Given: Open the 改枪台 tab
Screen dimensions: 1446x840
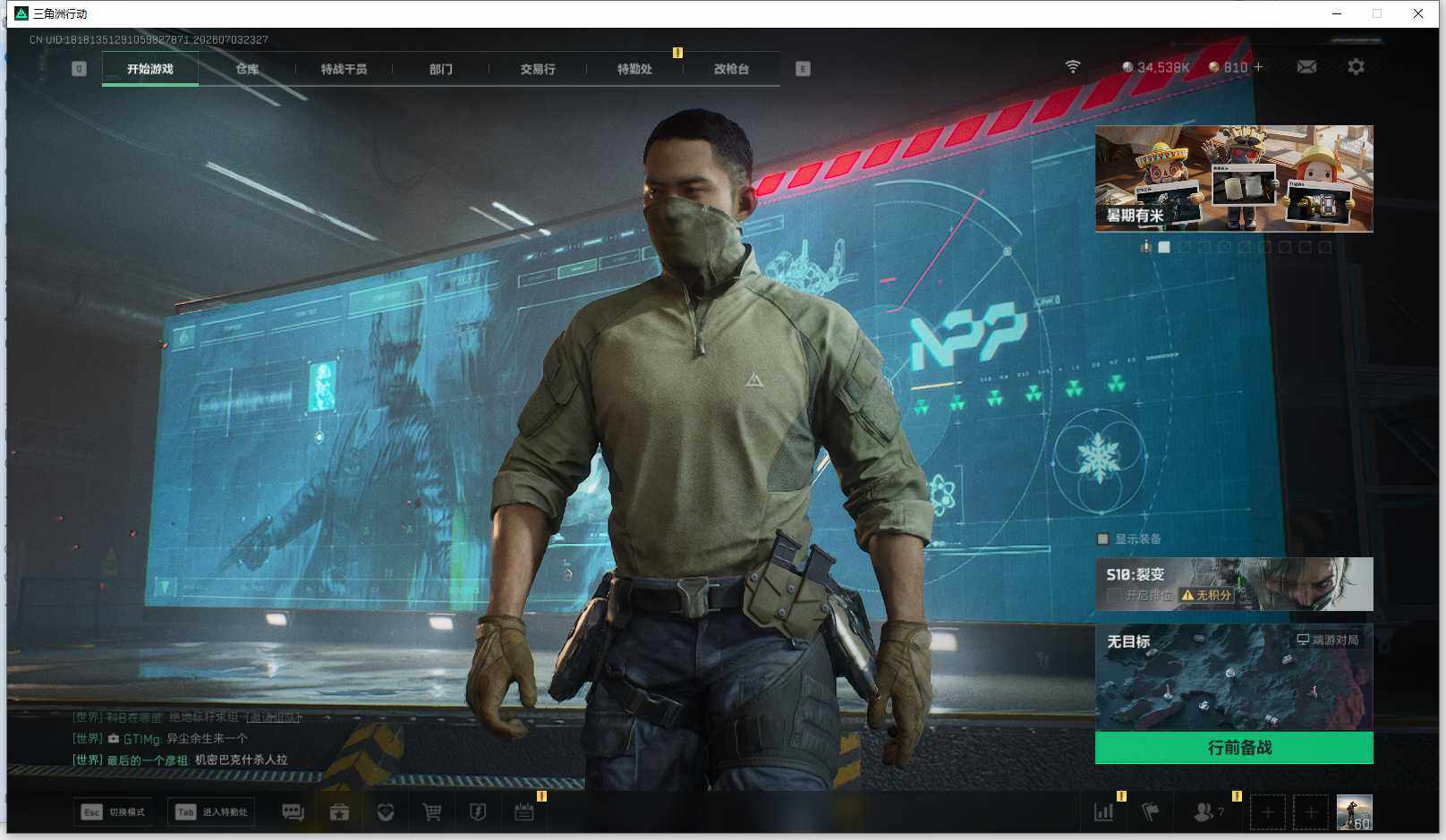Looking at the screenshot, I should click(x=731, y=69).
